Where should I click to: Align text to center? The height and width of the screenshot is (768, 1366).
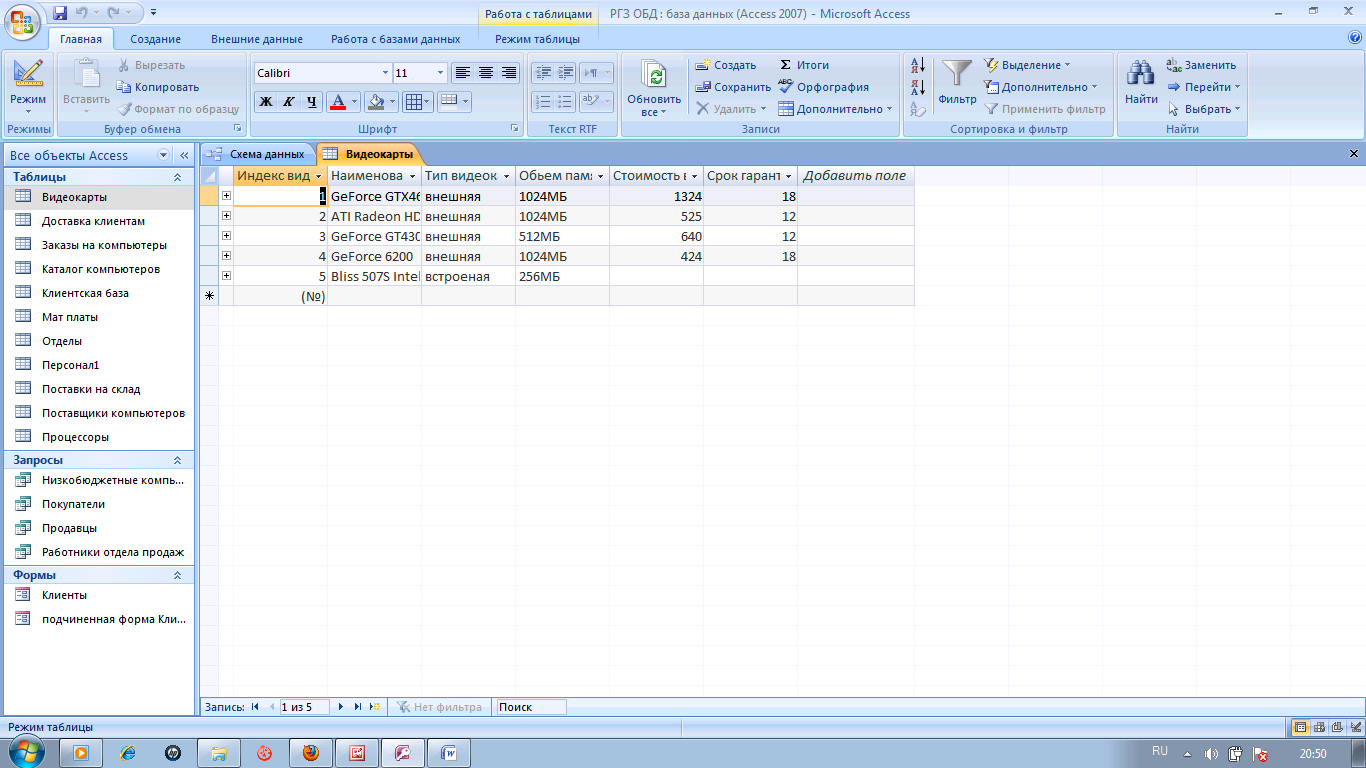pos(486,73)
